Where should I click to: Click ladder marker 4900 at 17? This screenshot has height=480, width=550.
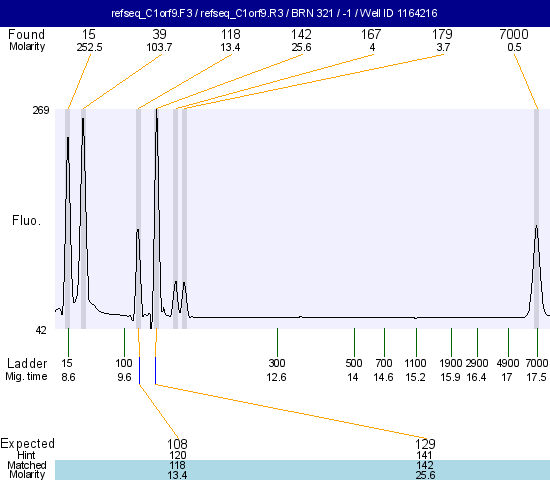pos(508,370)
